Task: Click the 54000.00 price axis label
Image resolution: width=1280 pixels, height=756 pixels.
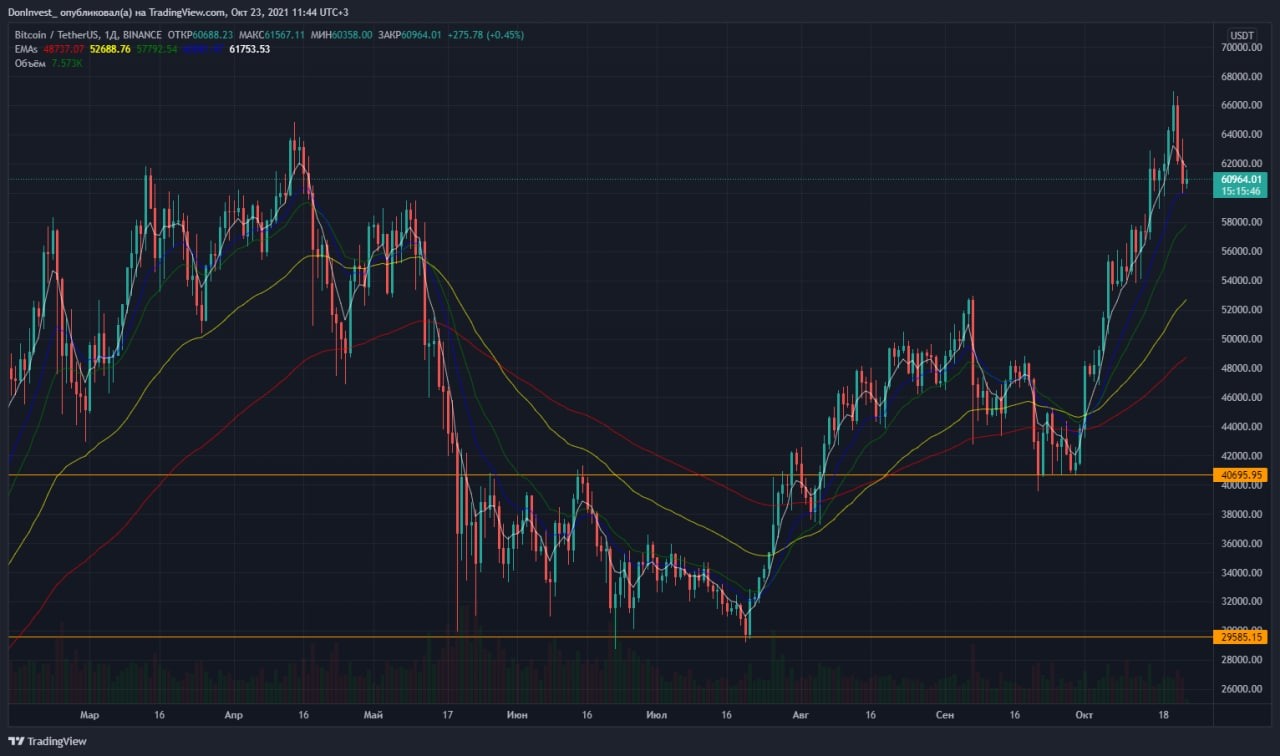Action: (1241, 281)
